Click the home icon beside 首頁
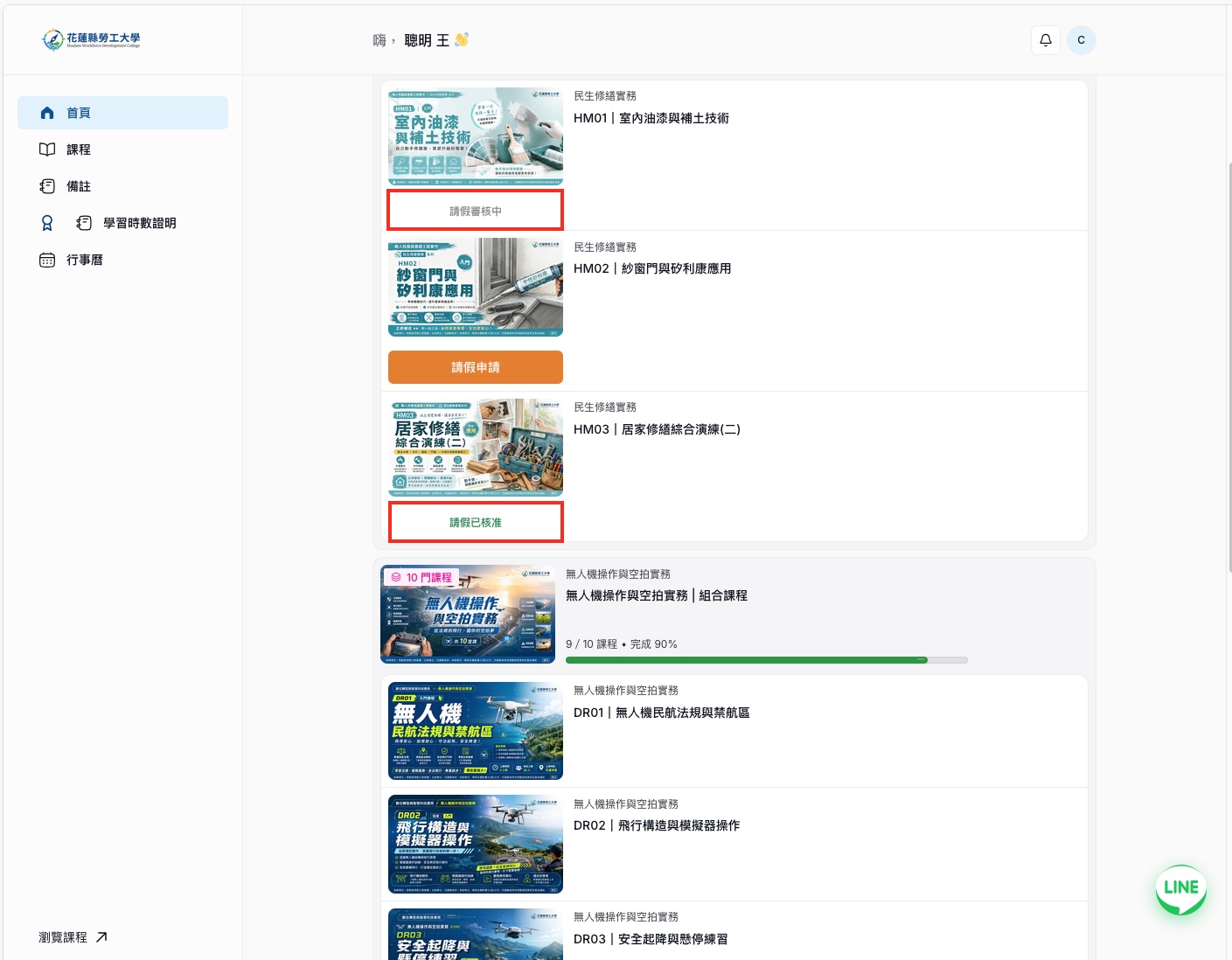1232x960 pixels. 47,113
